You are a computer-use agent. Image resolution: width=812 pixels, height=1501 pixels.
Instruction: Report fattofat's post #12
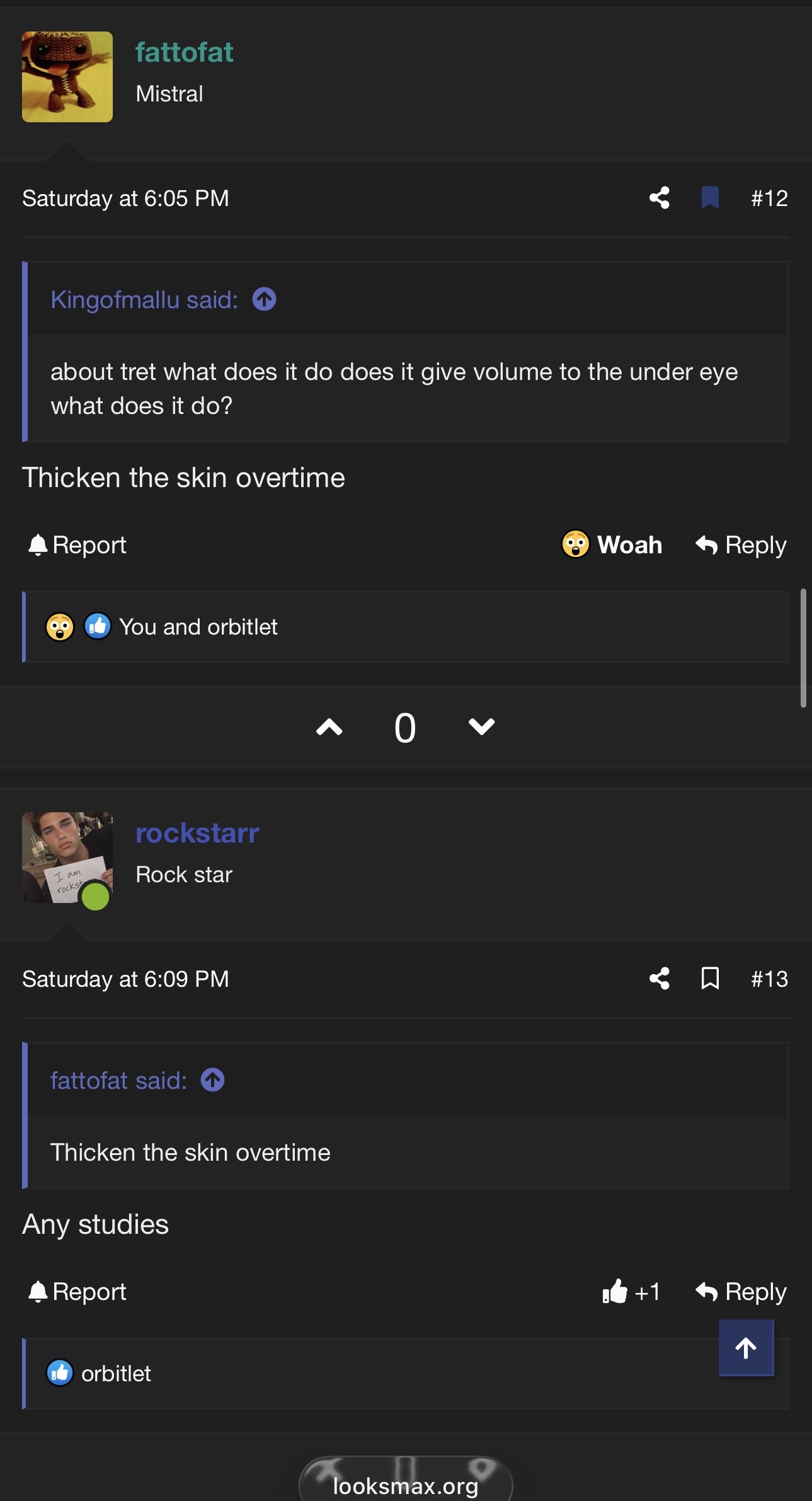coord(77,544)
